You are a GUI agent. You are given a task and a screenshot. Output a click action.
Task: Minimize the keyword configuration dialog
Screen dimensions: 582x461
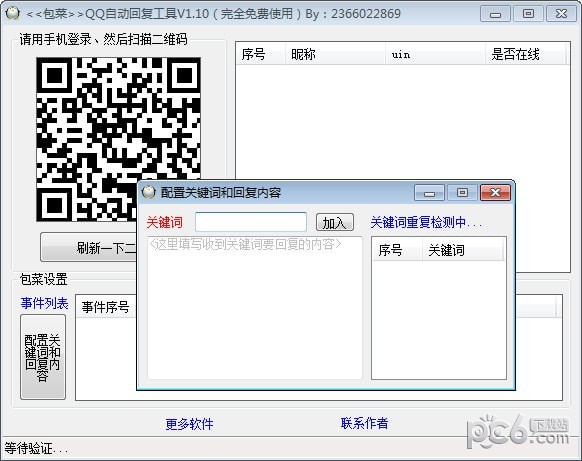coord(429,193)
